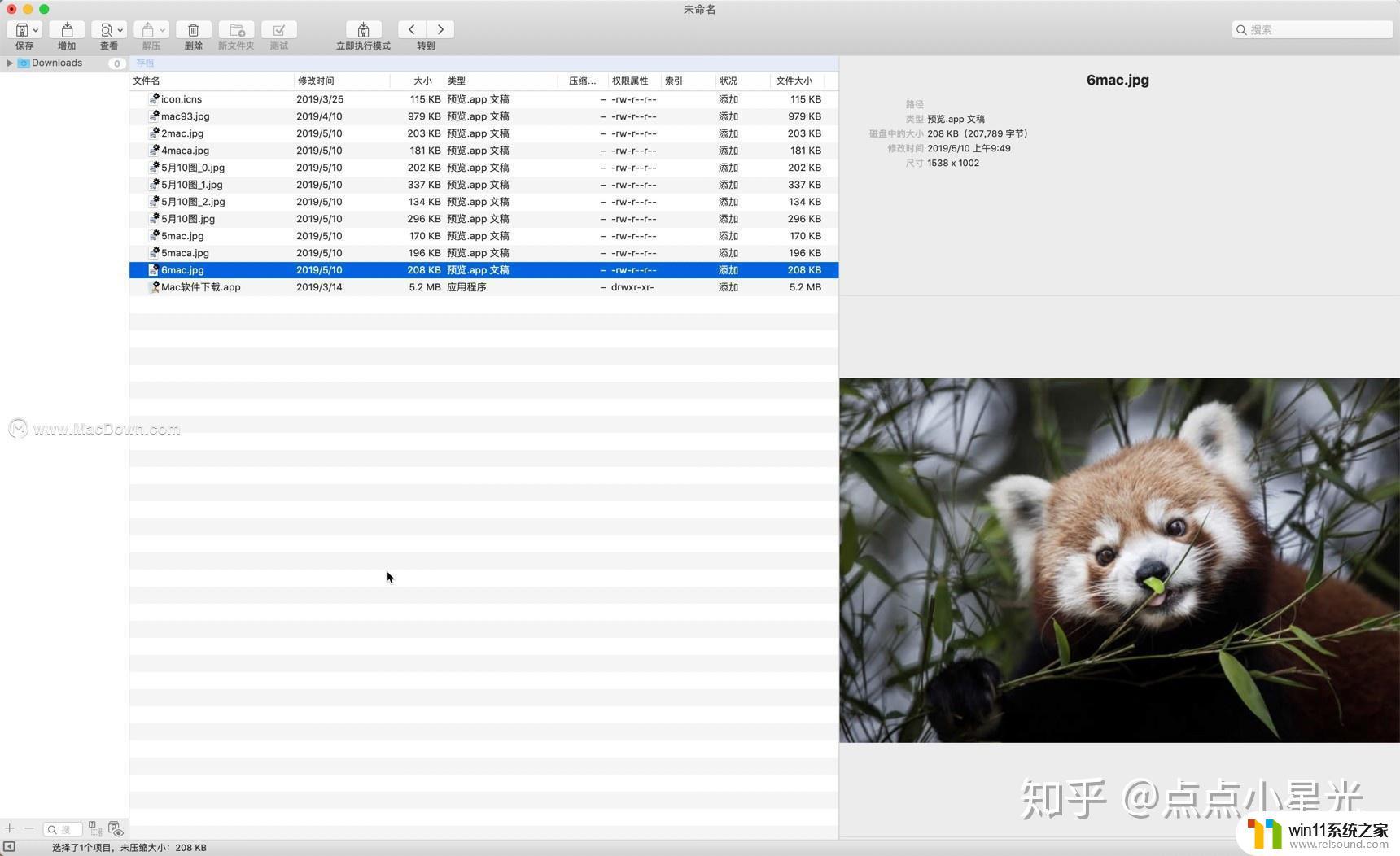Toggle the sidebar collapse arrow in status bar

[x=10, y=847]
